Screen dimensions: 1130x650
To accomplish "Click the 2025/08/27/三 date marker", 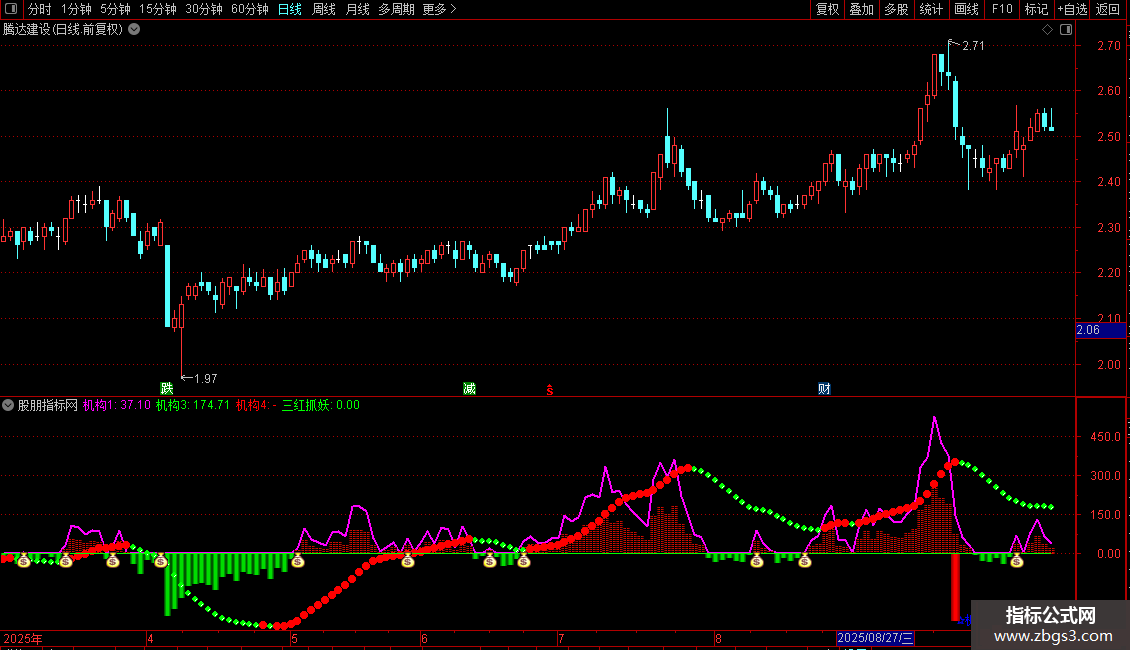I will 876,638.
